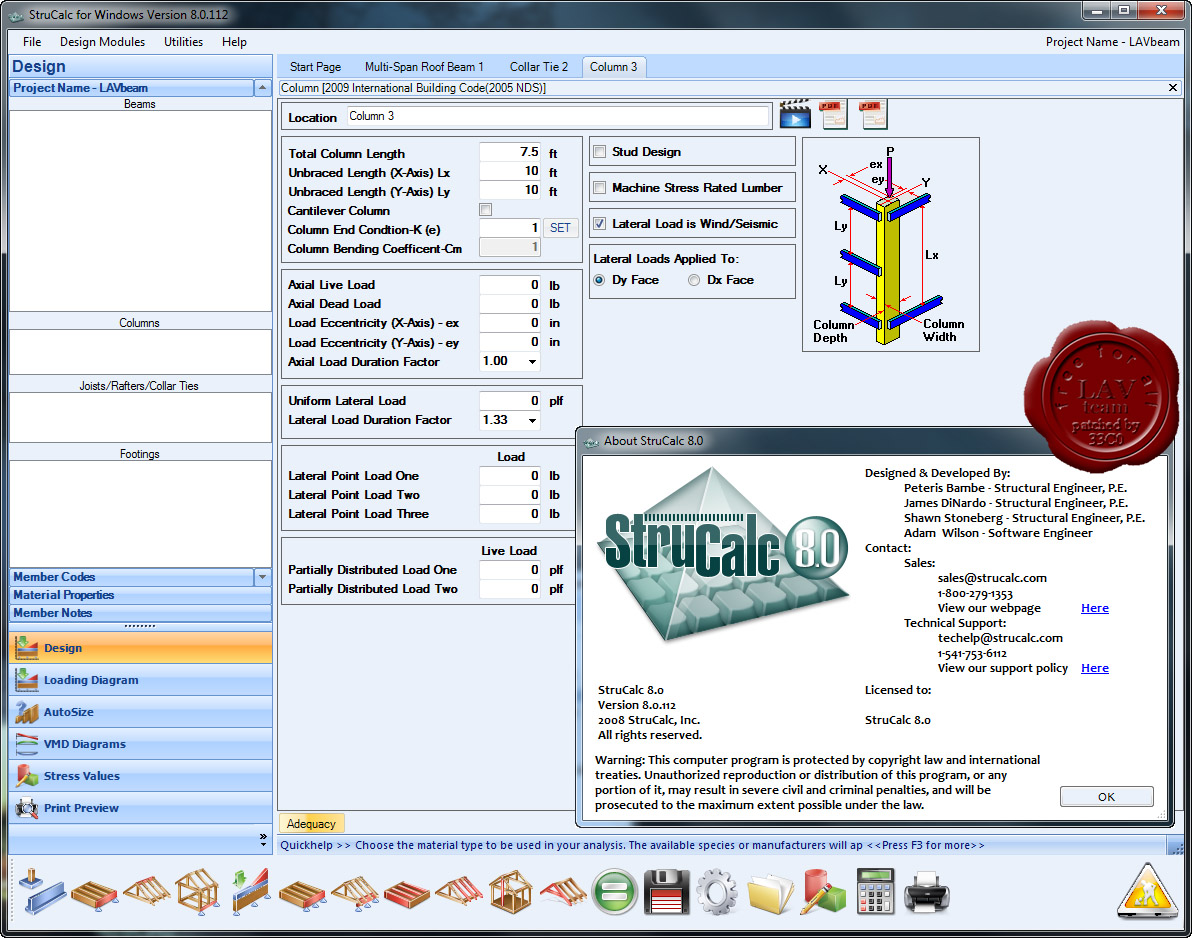Click the floppy disk save icon
1192x938 pixels.
(x=666, y=891)
